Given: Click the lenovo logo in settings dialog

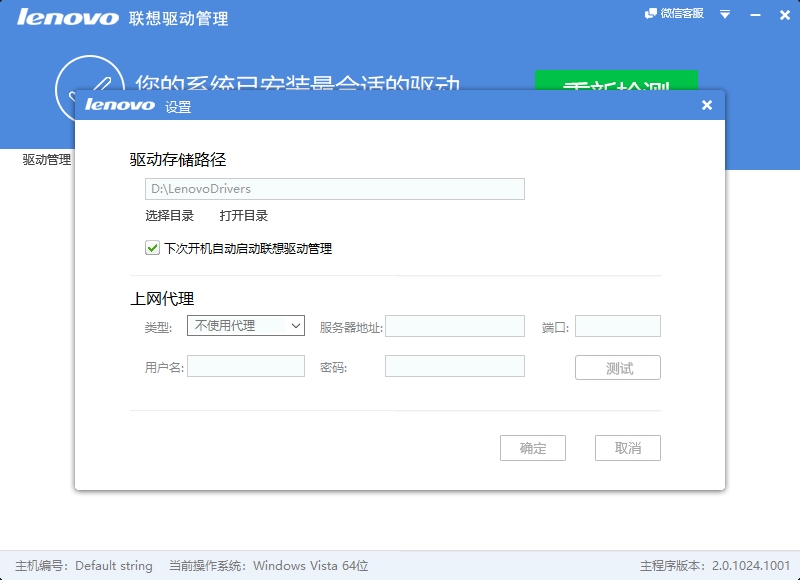Looking at the screenshot, I should [120, 105].
